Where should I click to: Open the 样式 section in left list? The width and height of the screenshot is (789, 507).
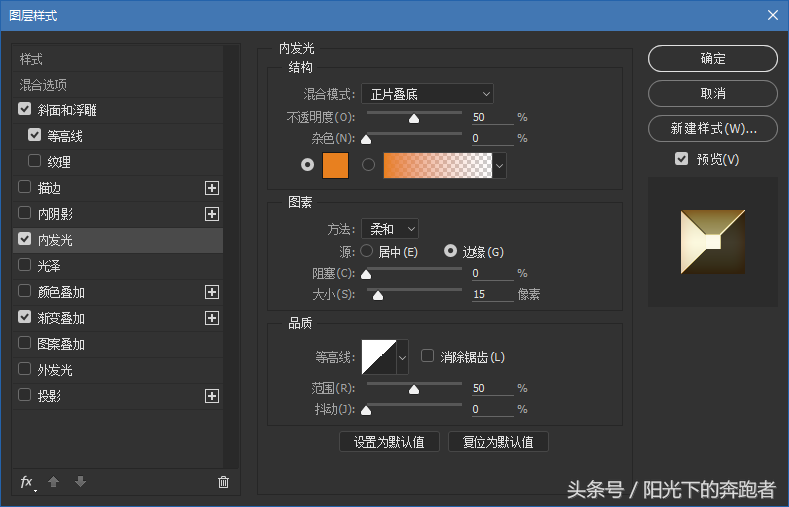pyautogui.click(x=118, y=59)
